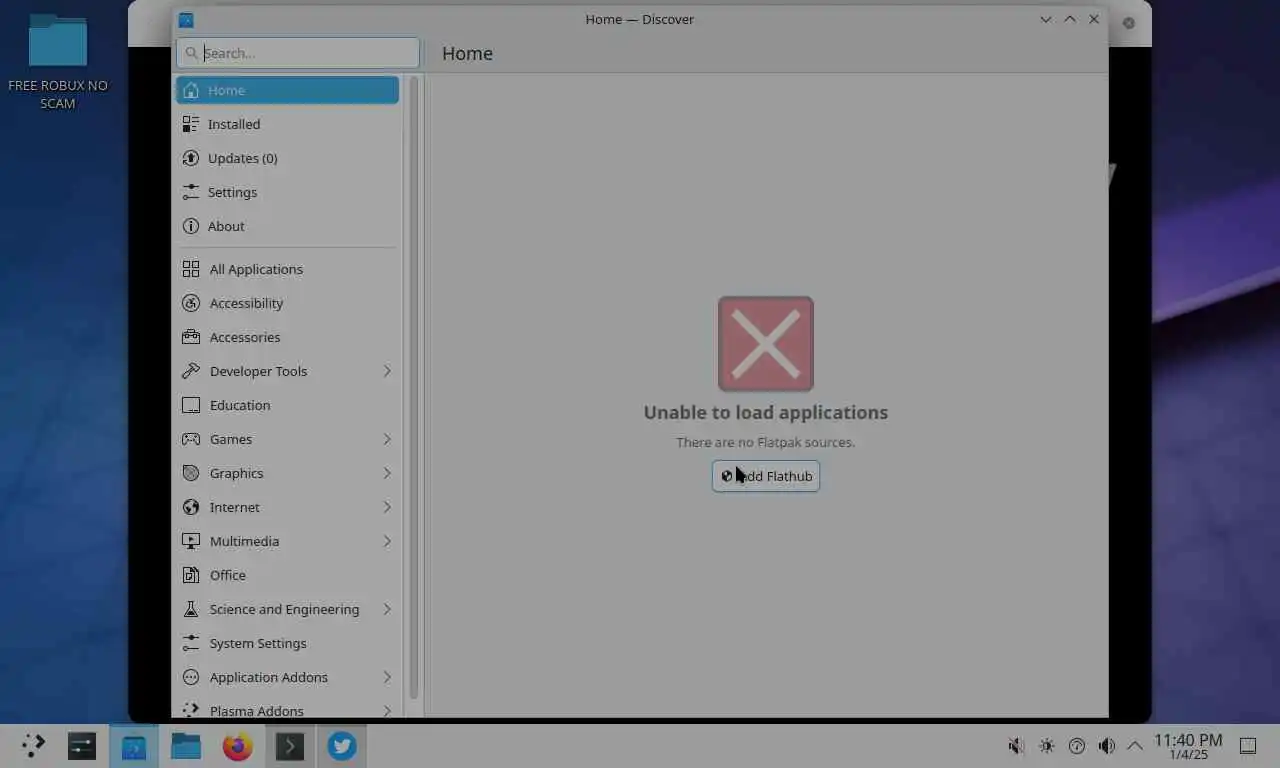Screen dimensions: 1280x768
Task: Open the Twitter app in the taskbar
Action: [x=342, y=746]
